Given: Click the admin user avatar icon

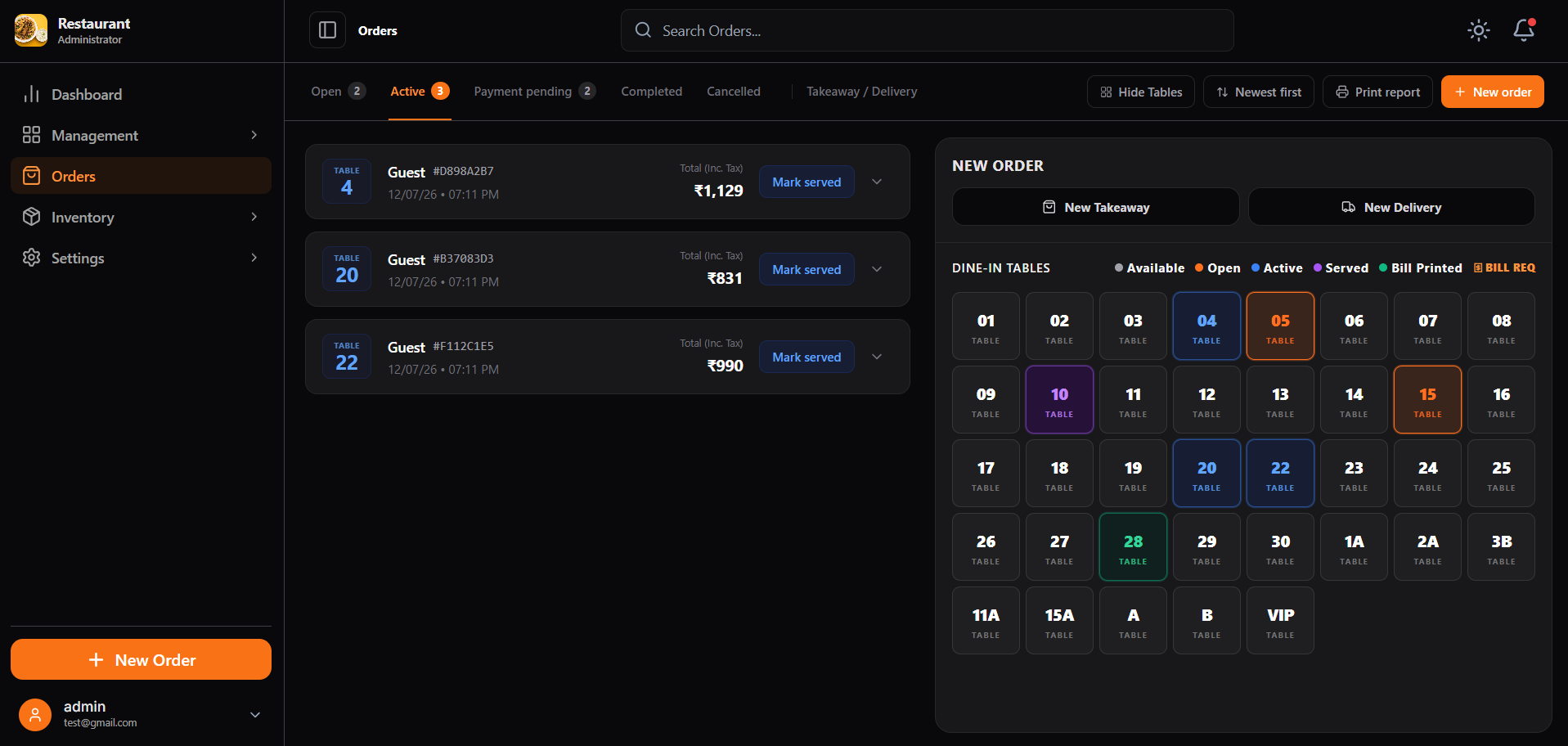Looking at the screenshot, I should (x=35, y=714).
